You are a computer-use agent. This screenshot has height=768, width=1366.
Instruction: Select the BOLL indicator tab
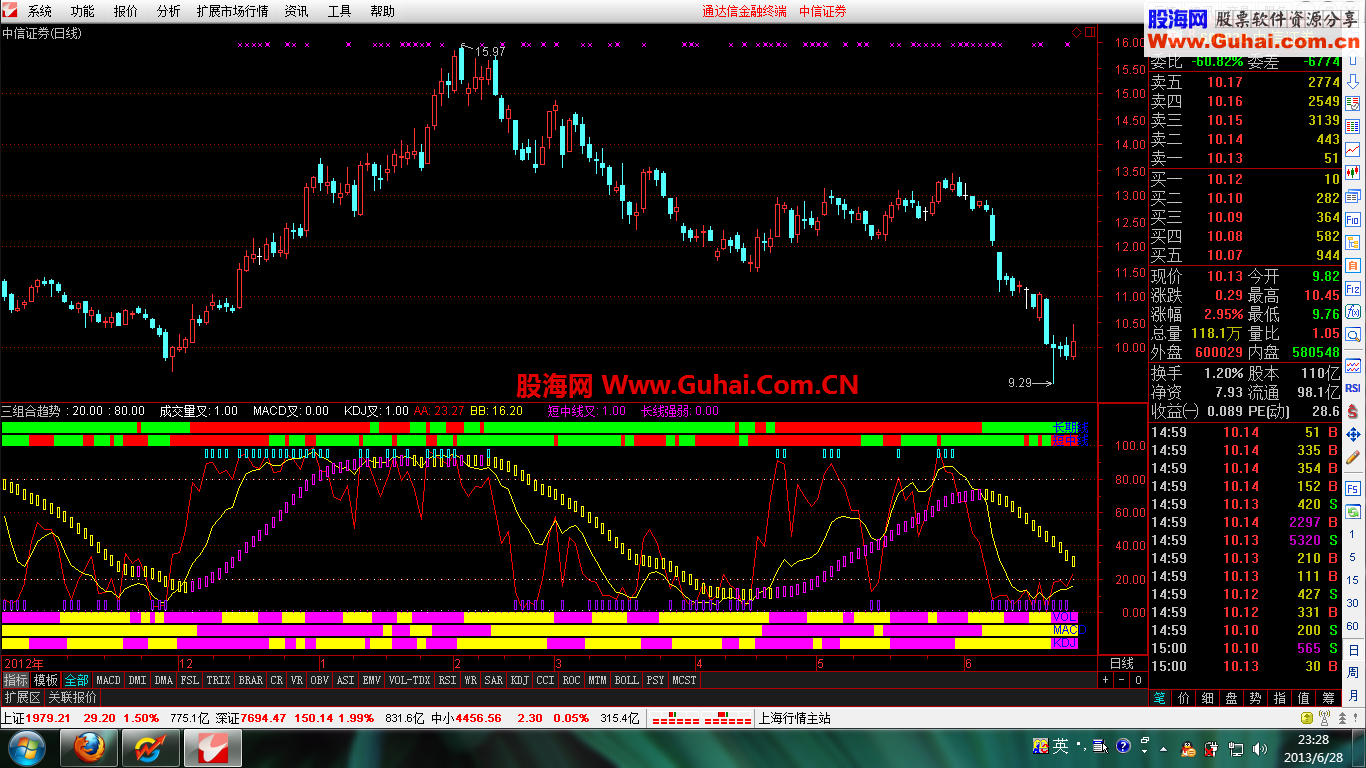(626, 680)
